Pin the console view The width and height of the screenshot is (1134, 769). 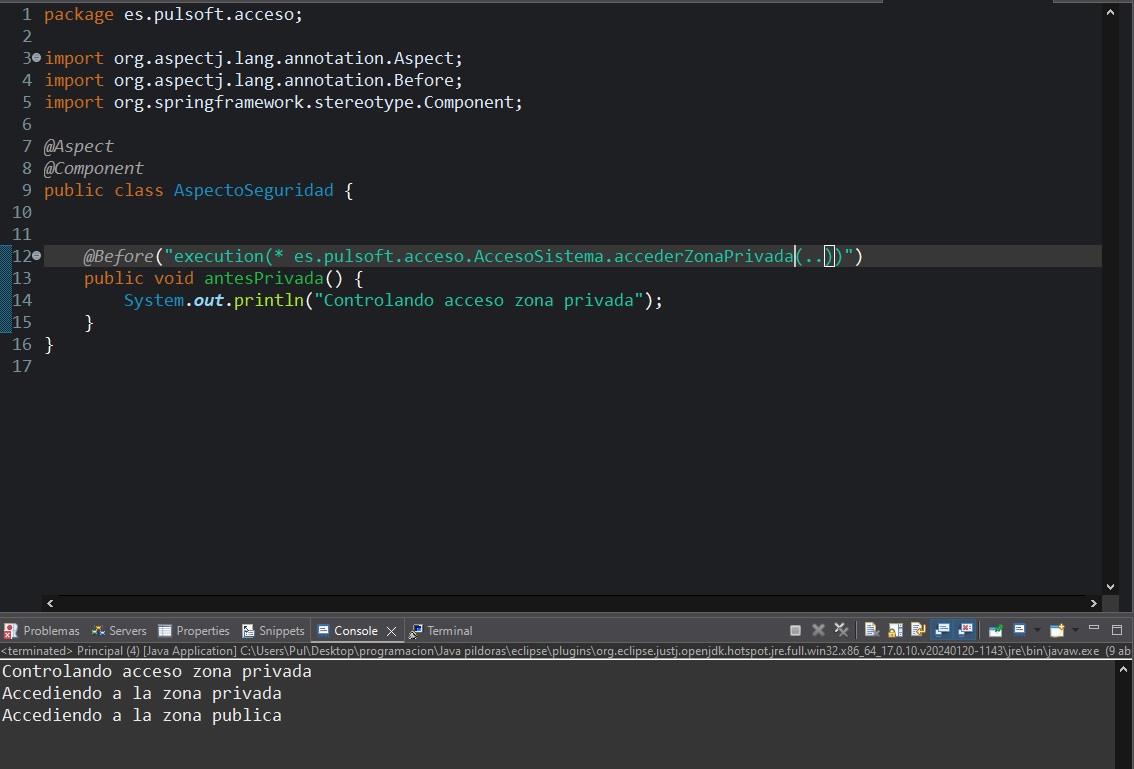click(x=995, y=631)
